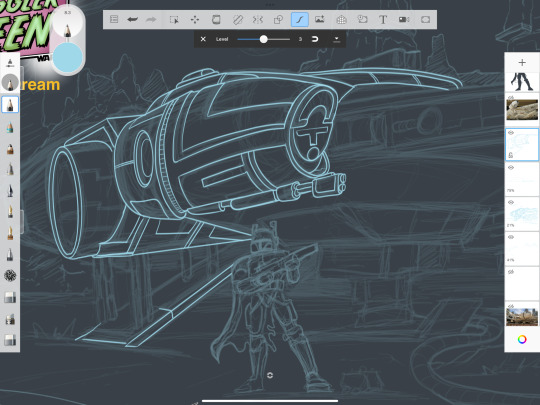Select the Selection tool

tap(174, 20)
